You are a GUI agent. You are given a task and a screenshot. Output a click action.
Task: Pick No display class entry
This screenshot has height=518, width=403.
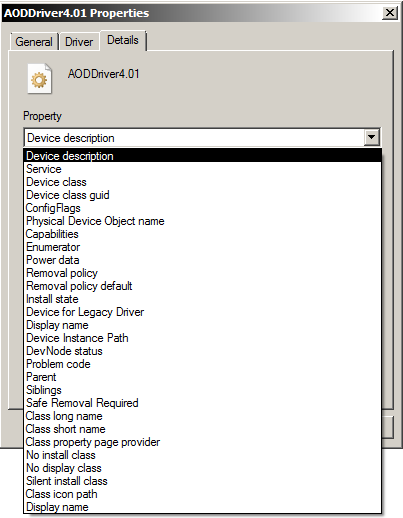[203, 468]
